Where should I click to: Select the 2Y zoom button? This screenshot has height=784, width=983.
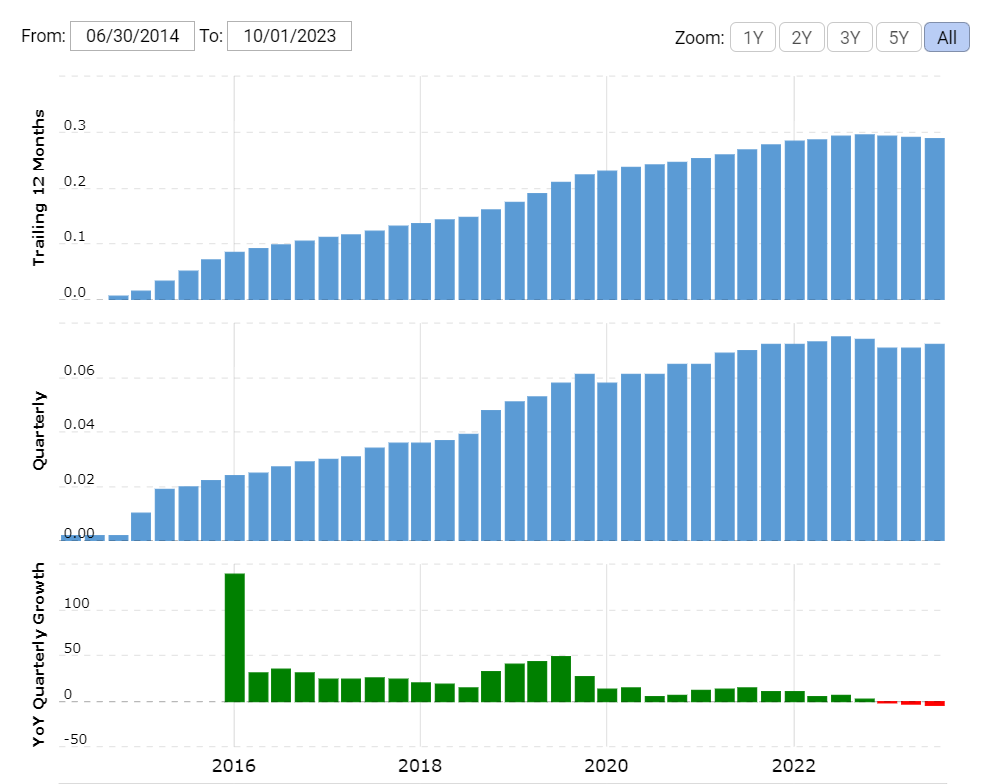click(x=801, y=37)
